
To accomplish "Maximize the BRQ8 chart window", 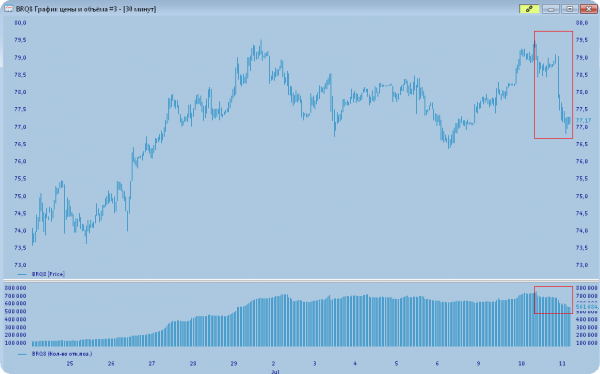I will click(570, 9).
